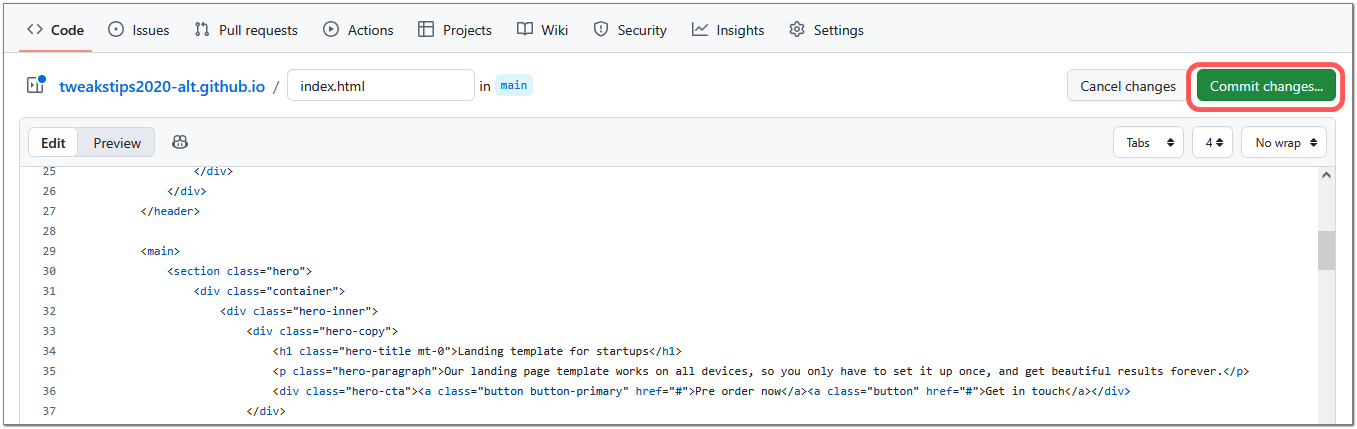Click the main branch label

coord(514,86)
